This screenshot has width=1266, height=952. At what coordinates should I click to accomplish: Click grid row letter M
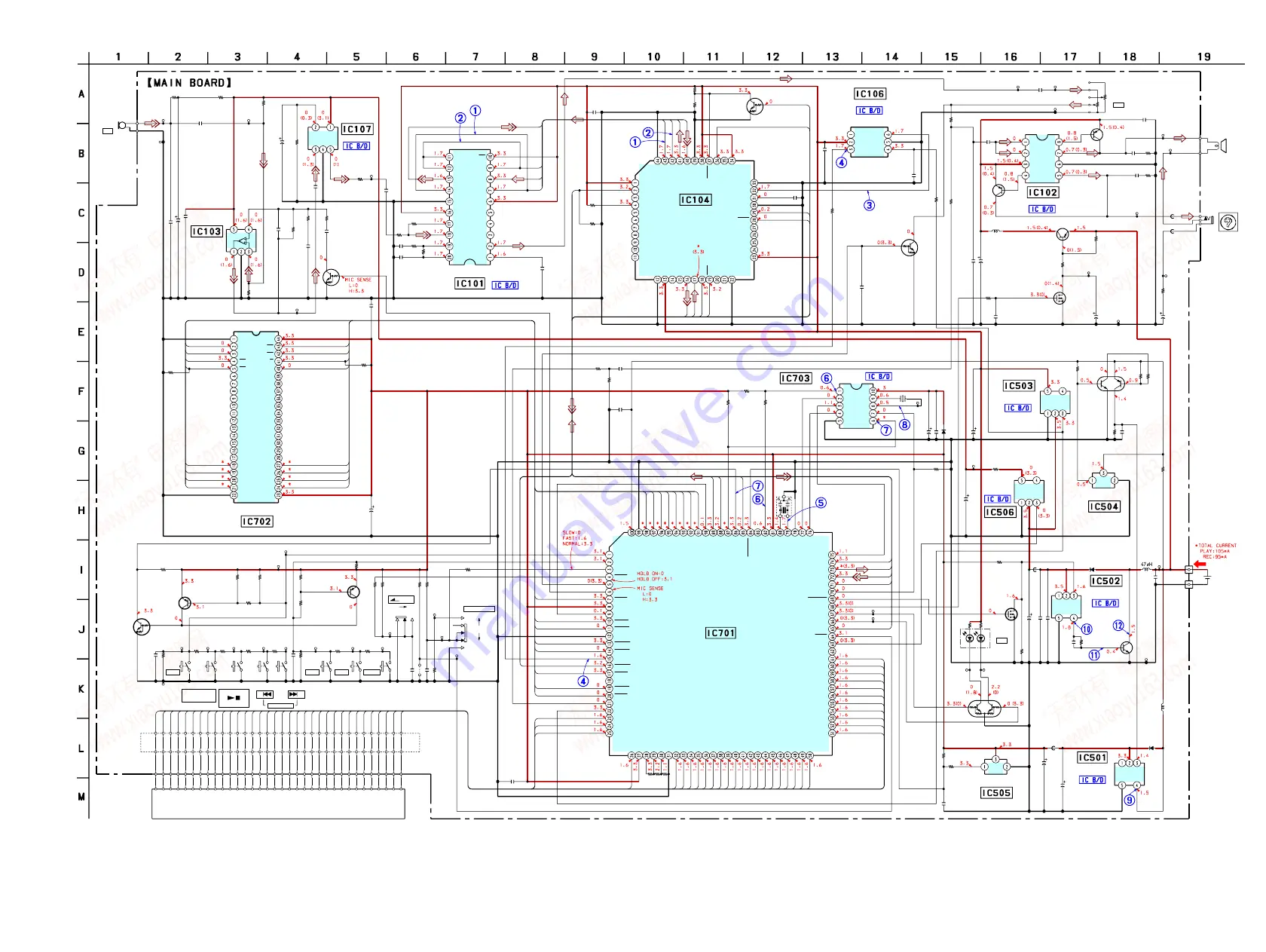tap(81, 797)
